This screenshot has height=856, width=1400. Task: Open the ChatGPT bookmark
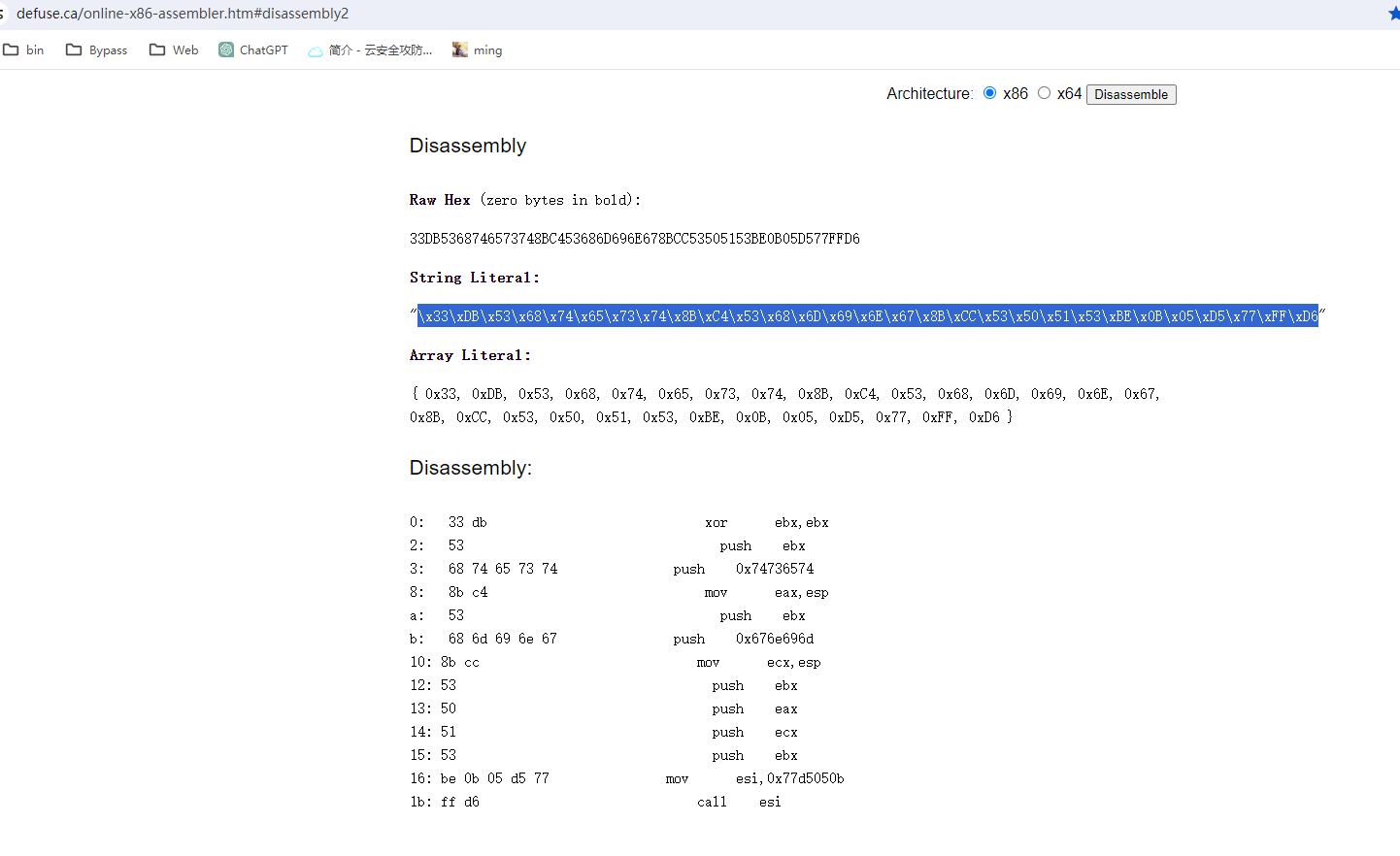(x=253, y=50)
